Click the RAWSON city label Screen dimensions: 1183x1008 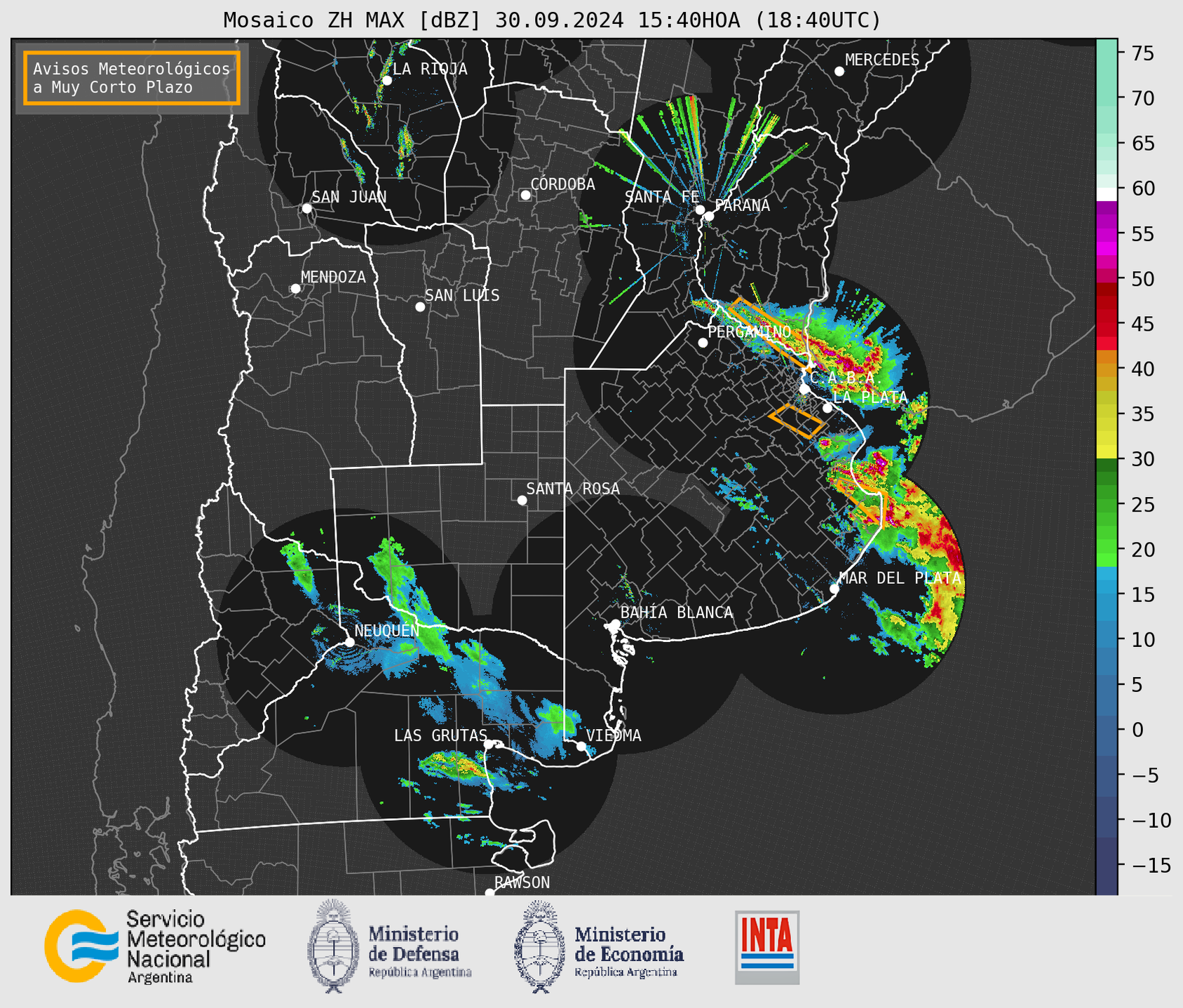click(x=522, y=883)
